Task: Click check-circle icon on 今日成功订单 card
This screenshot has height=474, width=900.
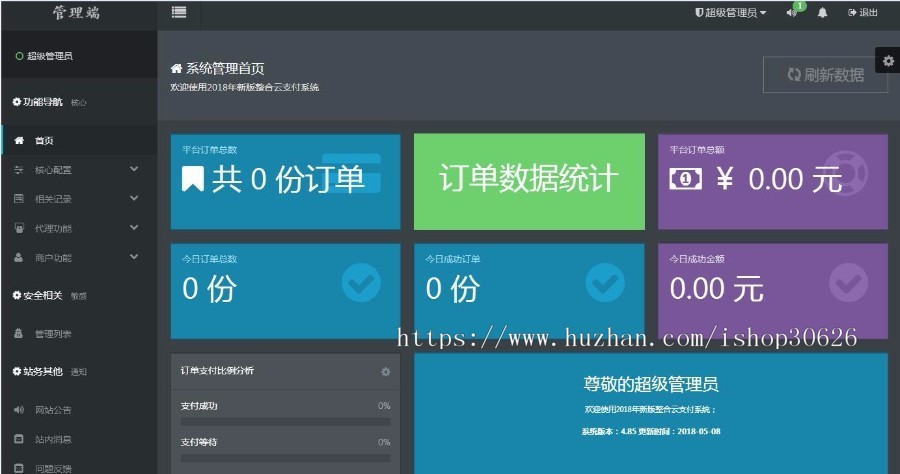Action: (605, 283)
